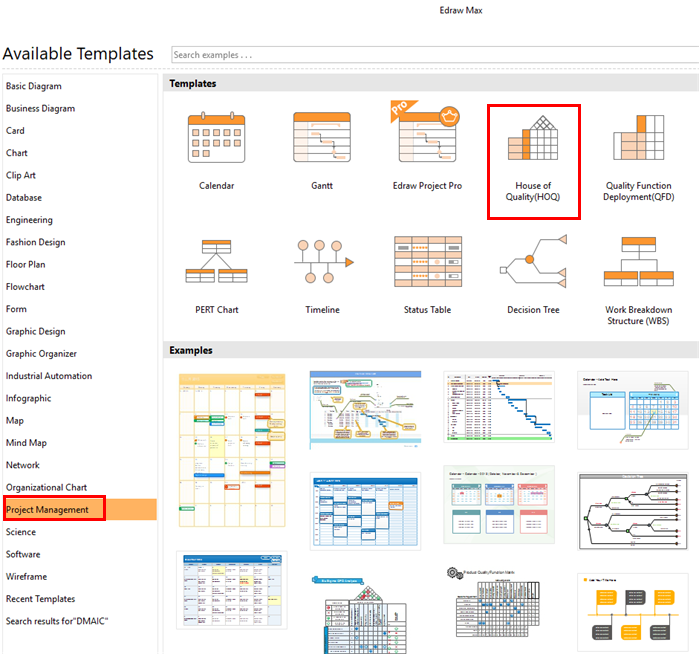Open the Decision Tree template
699x654 pixels.
[533, 261]
